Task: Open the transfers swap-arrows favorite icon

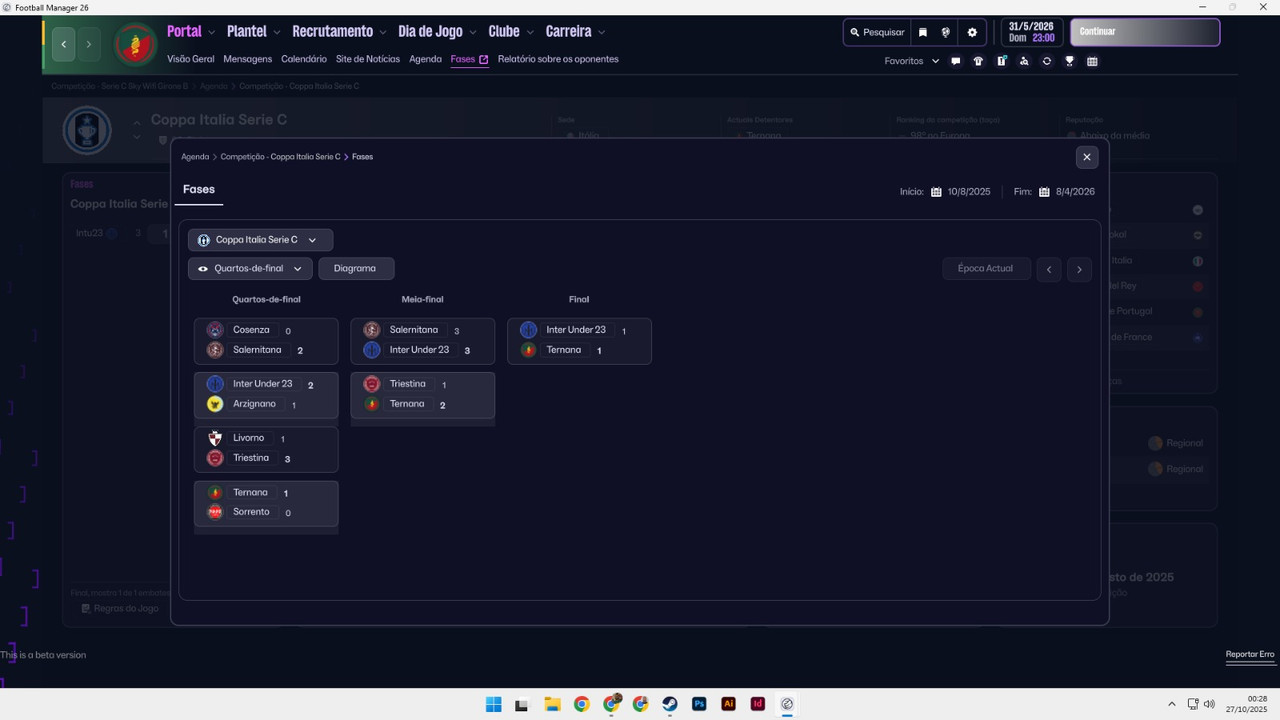Action: tap(1047, 61)
